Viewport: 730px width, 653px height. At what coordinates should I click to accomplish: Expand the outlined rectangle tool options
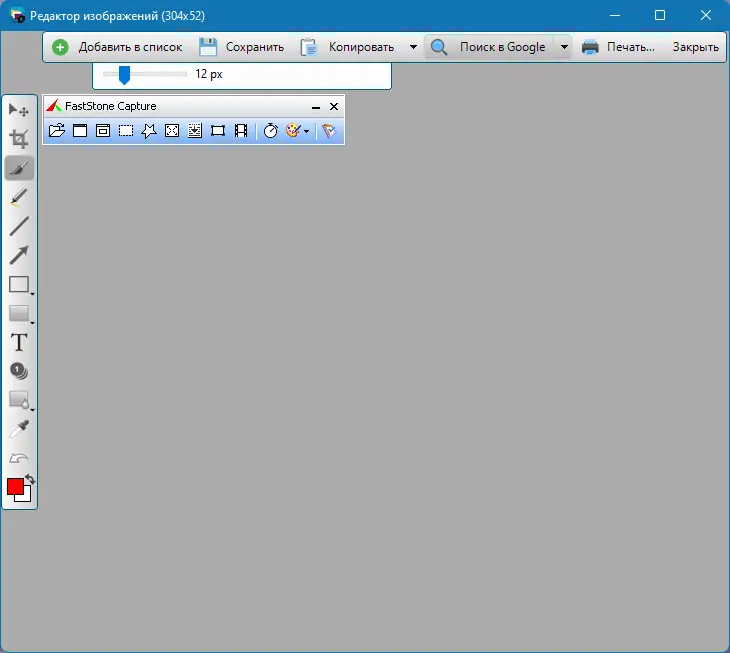tap(32, 294)
